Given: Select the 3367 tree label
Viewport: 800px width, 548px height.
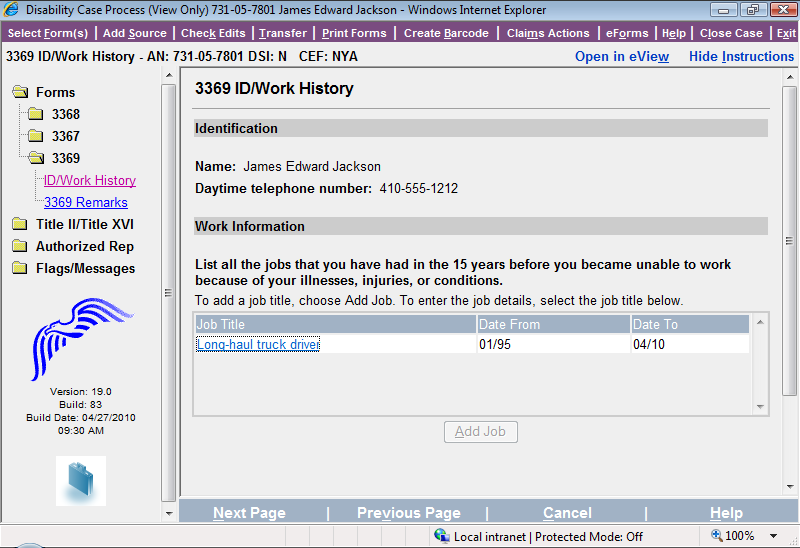Looking at the screenshot, I should coord(66,136).
